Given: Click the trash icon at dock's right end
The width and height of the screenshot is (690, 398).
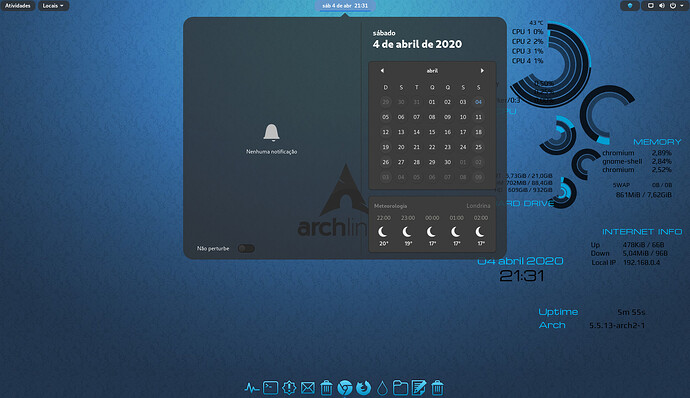Looking at the screenshot, I should tap(437, 388).
